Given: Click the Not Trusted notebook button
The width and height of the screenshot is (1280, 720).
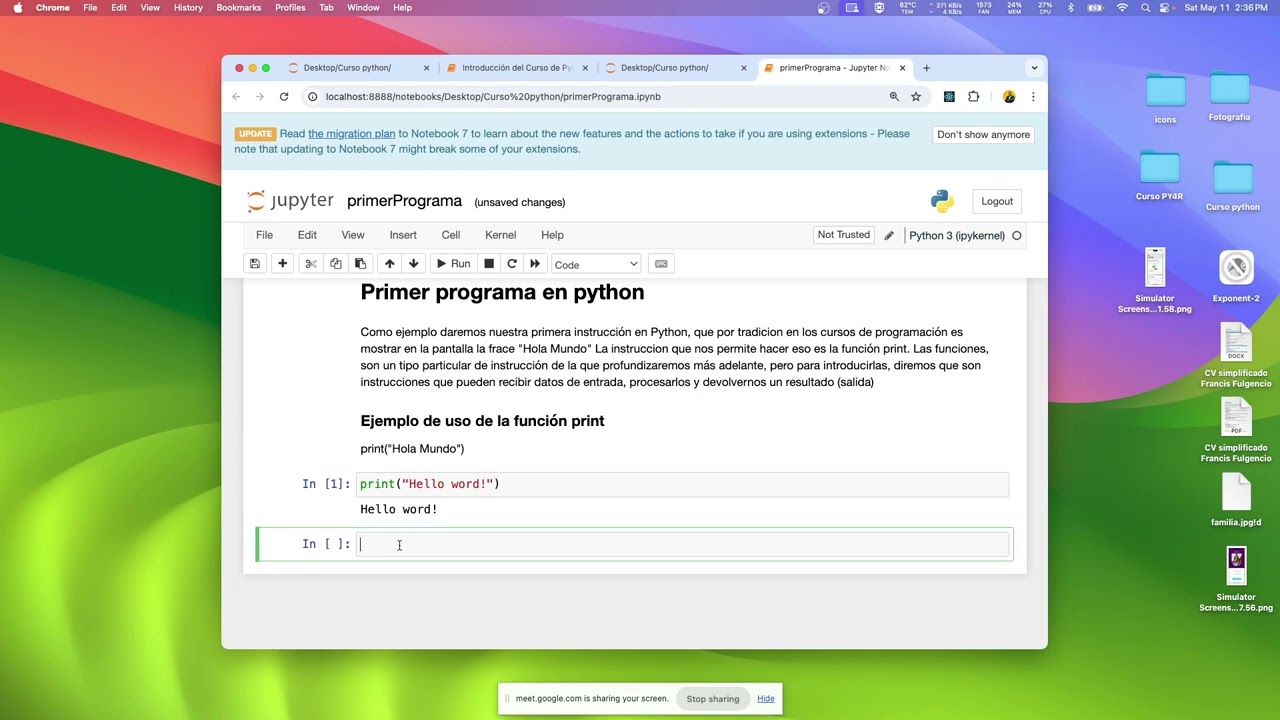Looking at the screenshot, I should (844, 235).
